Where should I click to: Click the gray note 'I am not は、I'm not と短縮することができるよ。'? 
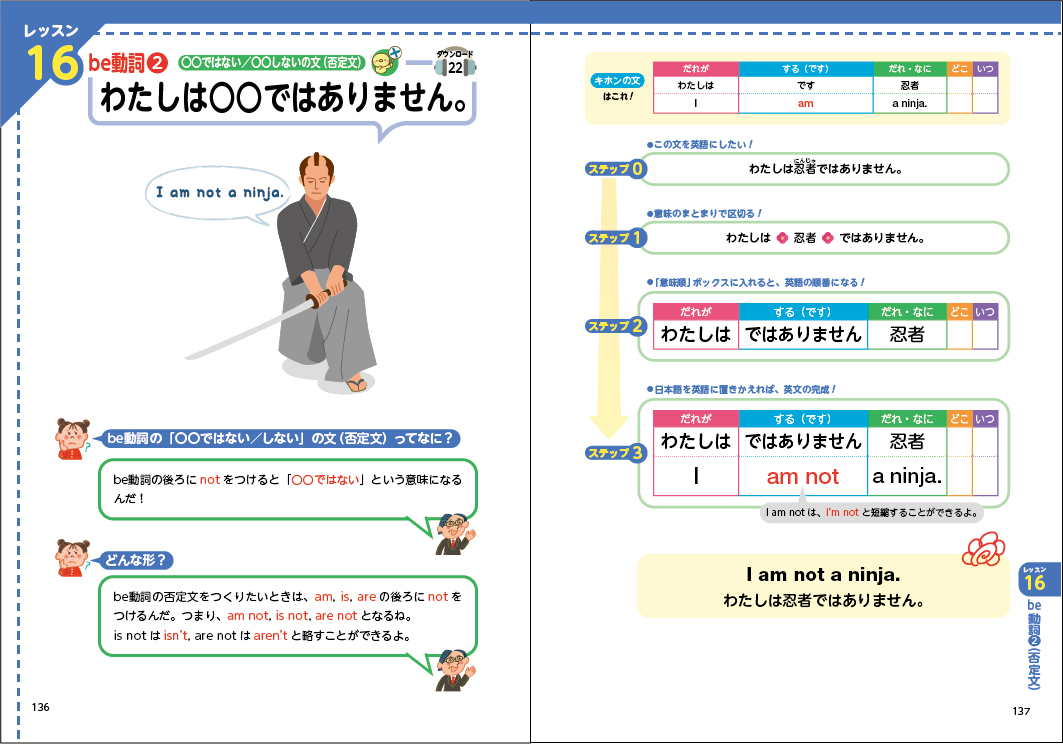[872, 512]
